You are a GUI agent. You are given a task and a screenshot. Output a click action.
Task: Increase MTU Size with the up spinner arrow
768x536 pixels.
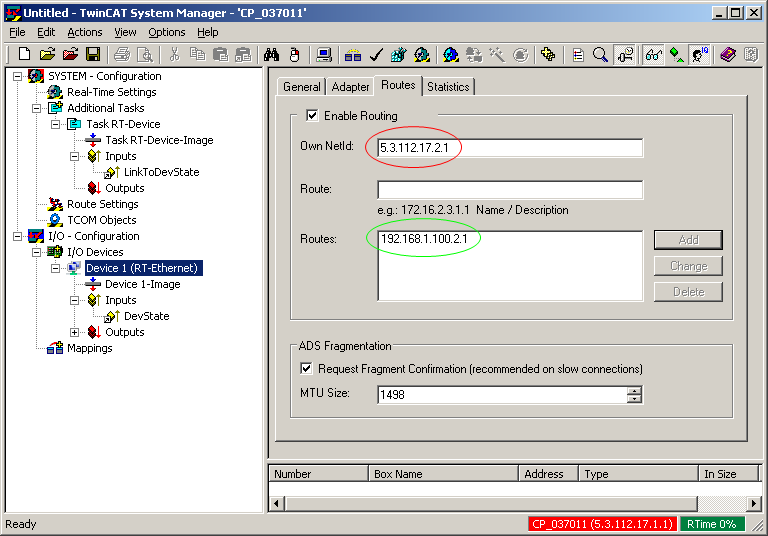pyautogui.click(x=634, y=390)
